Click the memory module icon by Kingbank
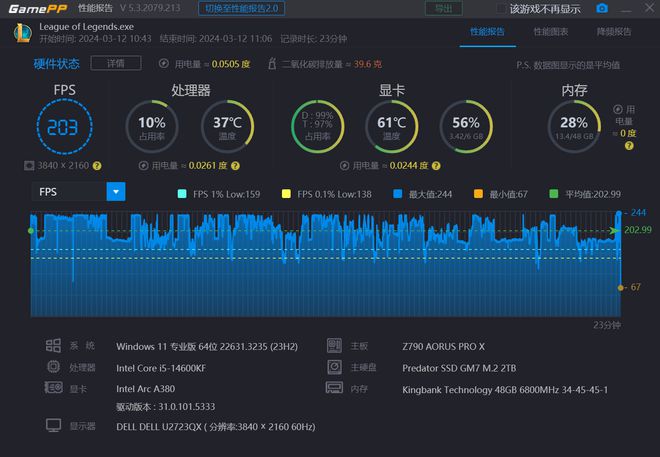This screenshot has height=457, width=660. point(335,388)
